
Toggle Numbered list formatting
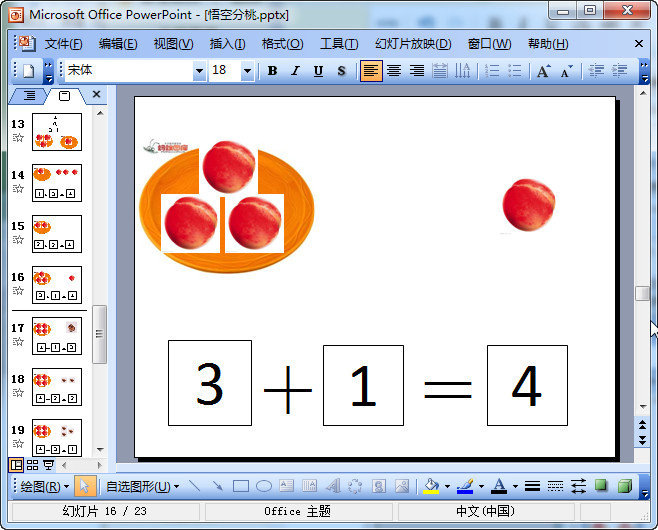492,71
